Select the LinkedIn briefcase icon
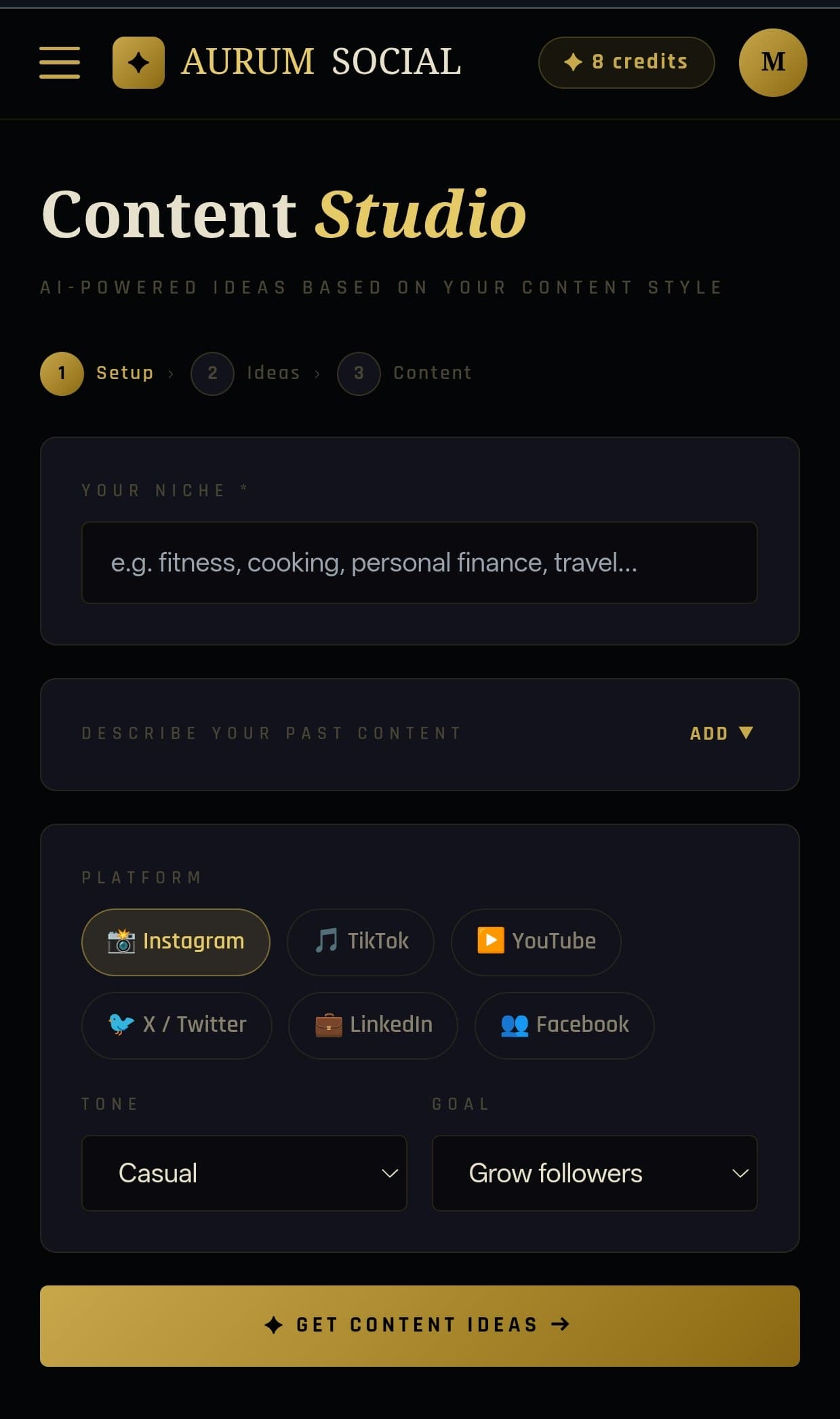The image size is (840, 1419). (328, 1025)
